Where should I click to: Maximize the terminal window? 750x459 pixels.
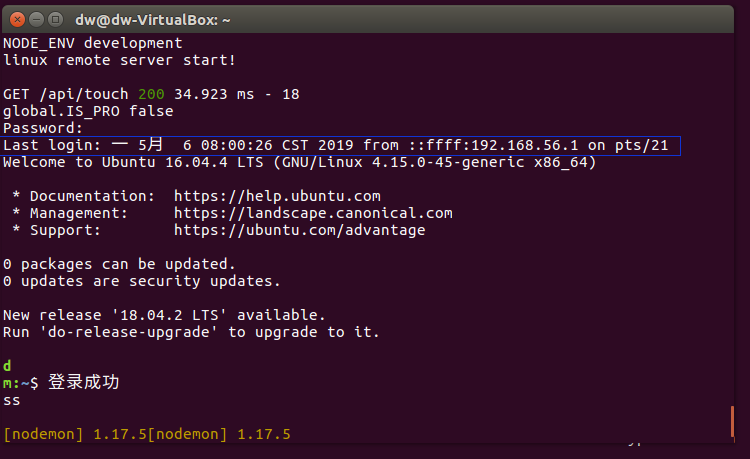[55, 20]
